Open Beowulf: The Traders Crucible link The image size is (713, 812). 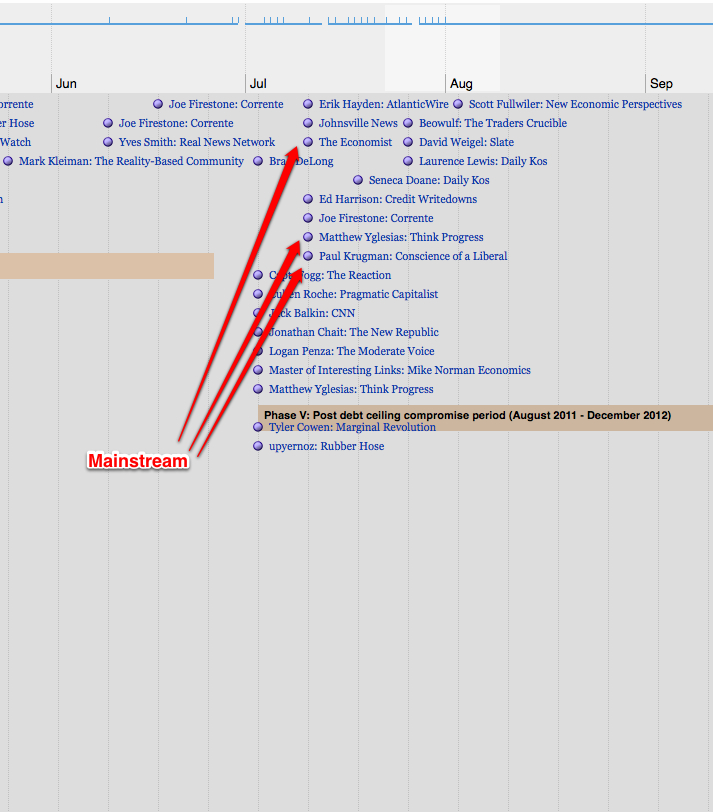[x=492, y=123]
